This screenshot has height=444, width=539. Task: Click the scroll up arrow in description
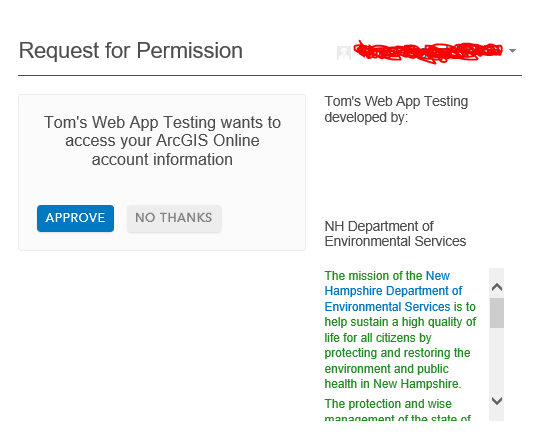497,287
